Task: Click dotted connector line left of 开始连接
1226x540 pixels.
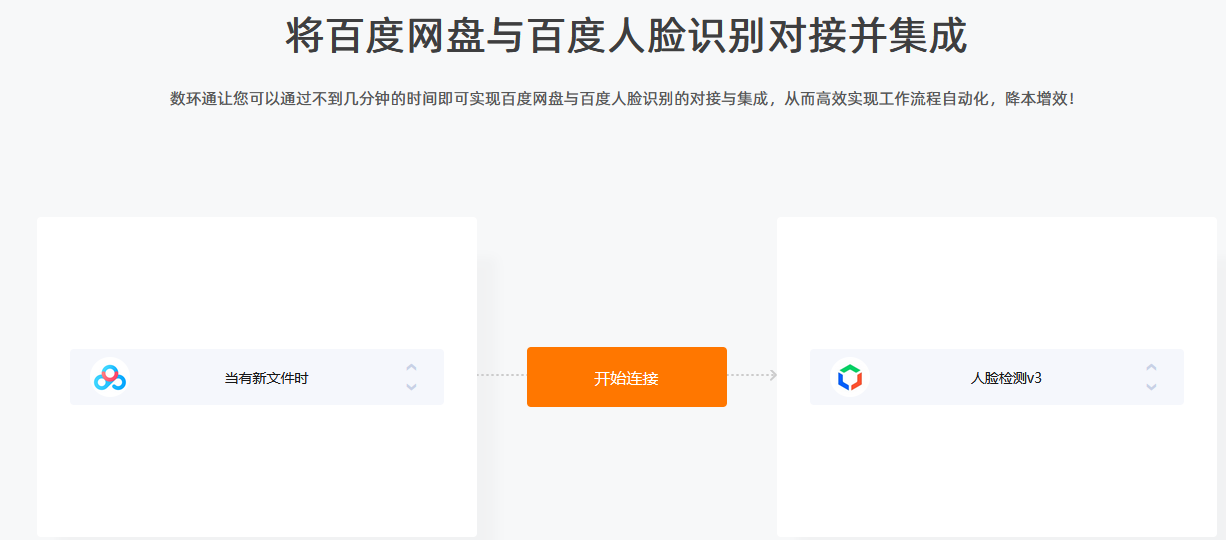Action: [x=501, y=375]
